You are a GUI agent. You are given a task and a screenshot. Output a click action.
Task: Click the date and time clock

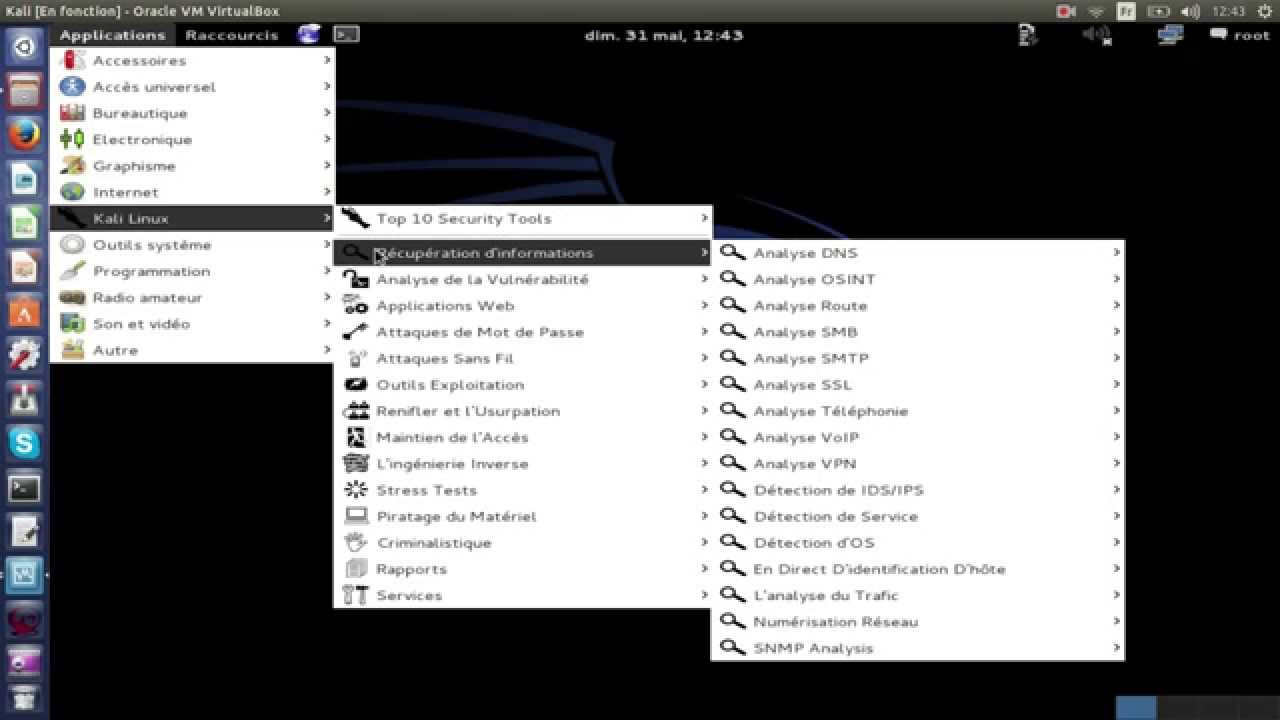[x=664, y=35]
